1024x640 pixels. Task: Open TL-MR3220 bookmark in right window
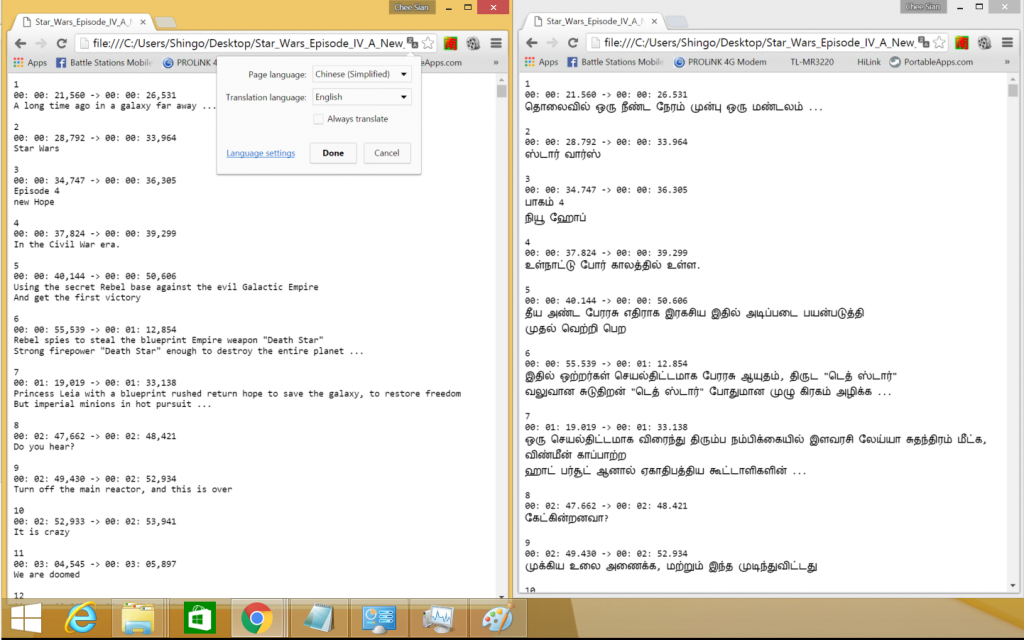(811, 62)
